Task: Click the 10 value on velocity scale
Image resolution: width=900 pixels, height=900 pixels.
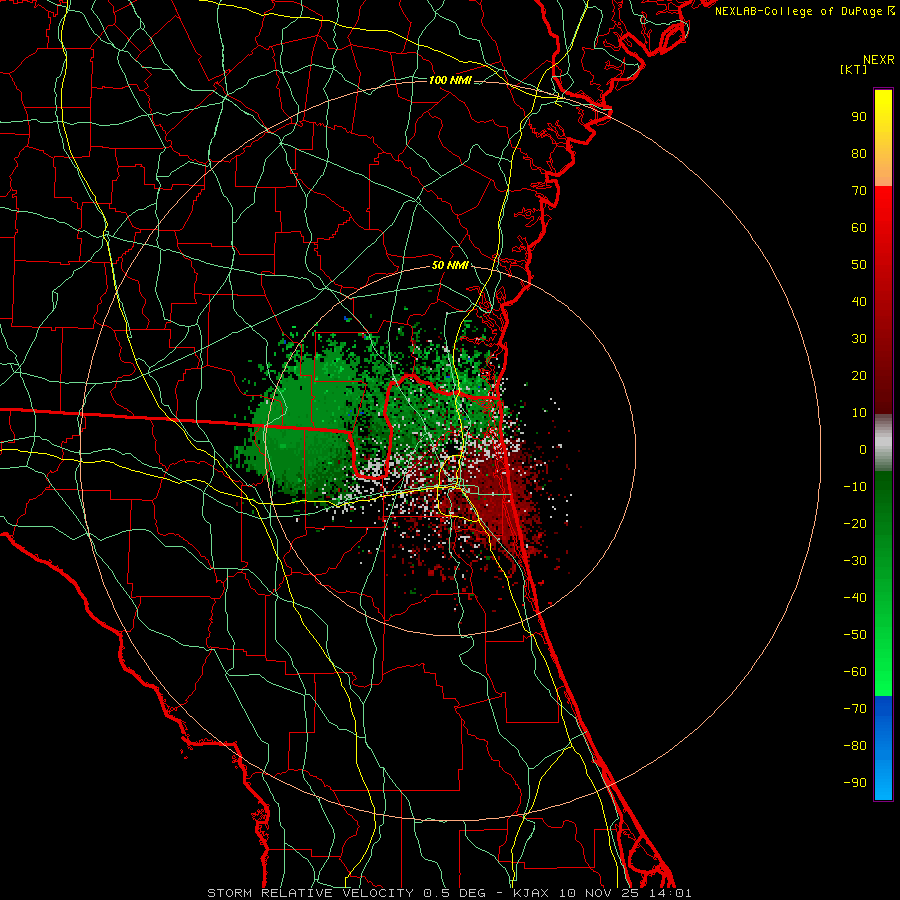Action: 859,413
